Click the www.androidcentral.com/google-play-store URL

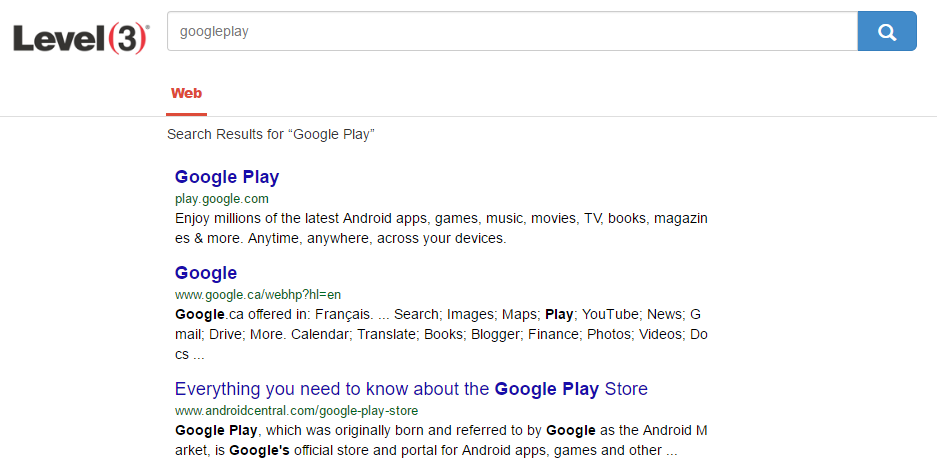click(x=296, y=411)
